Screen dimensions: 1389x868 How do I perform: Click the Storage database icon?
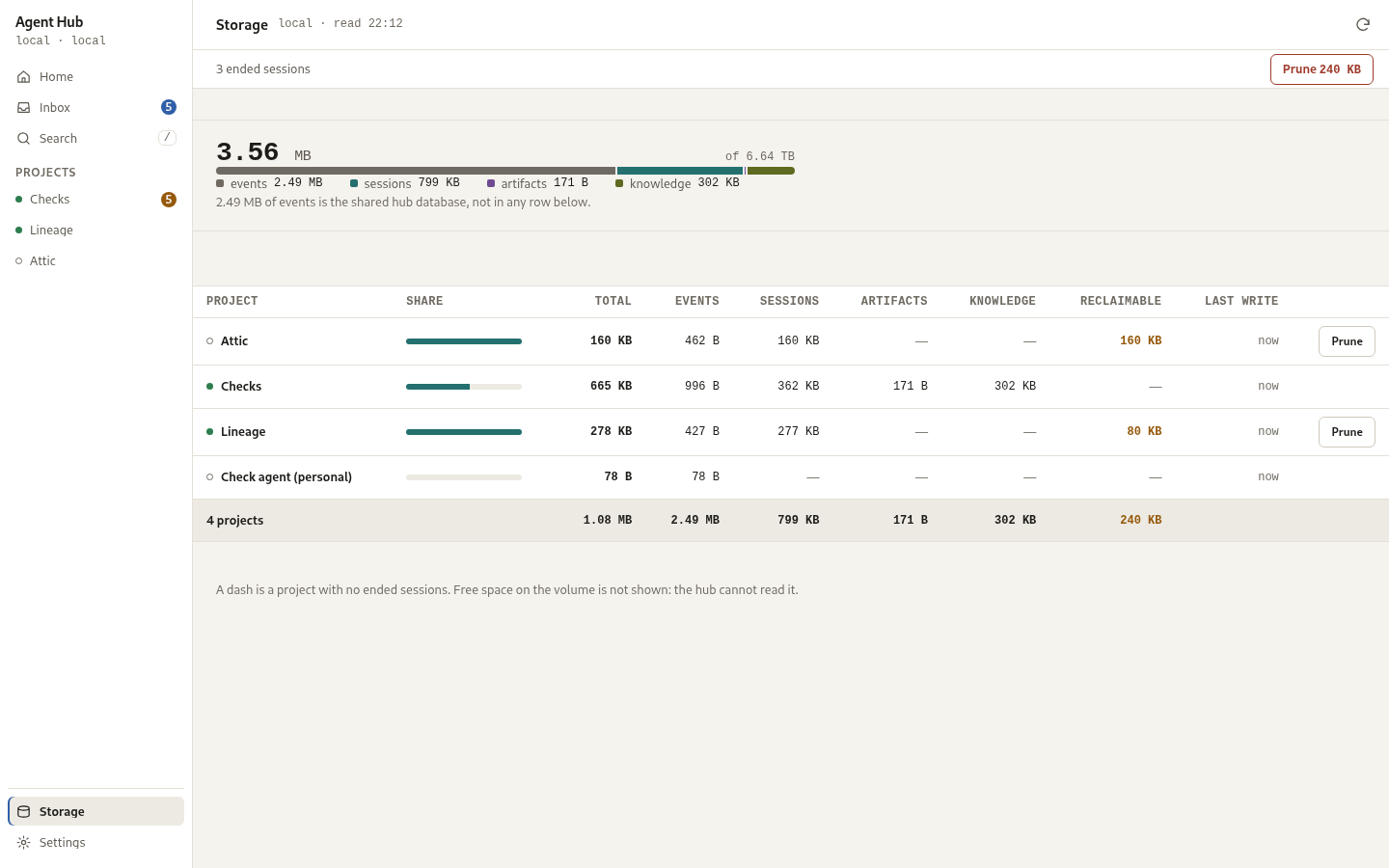pos(23,812)
